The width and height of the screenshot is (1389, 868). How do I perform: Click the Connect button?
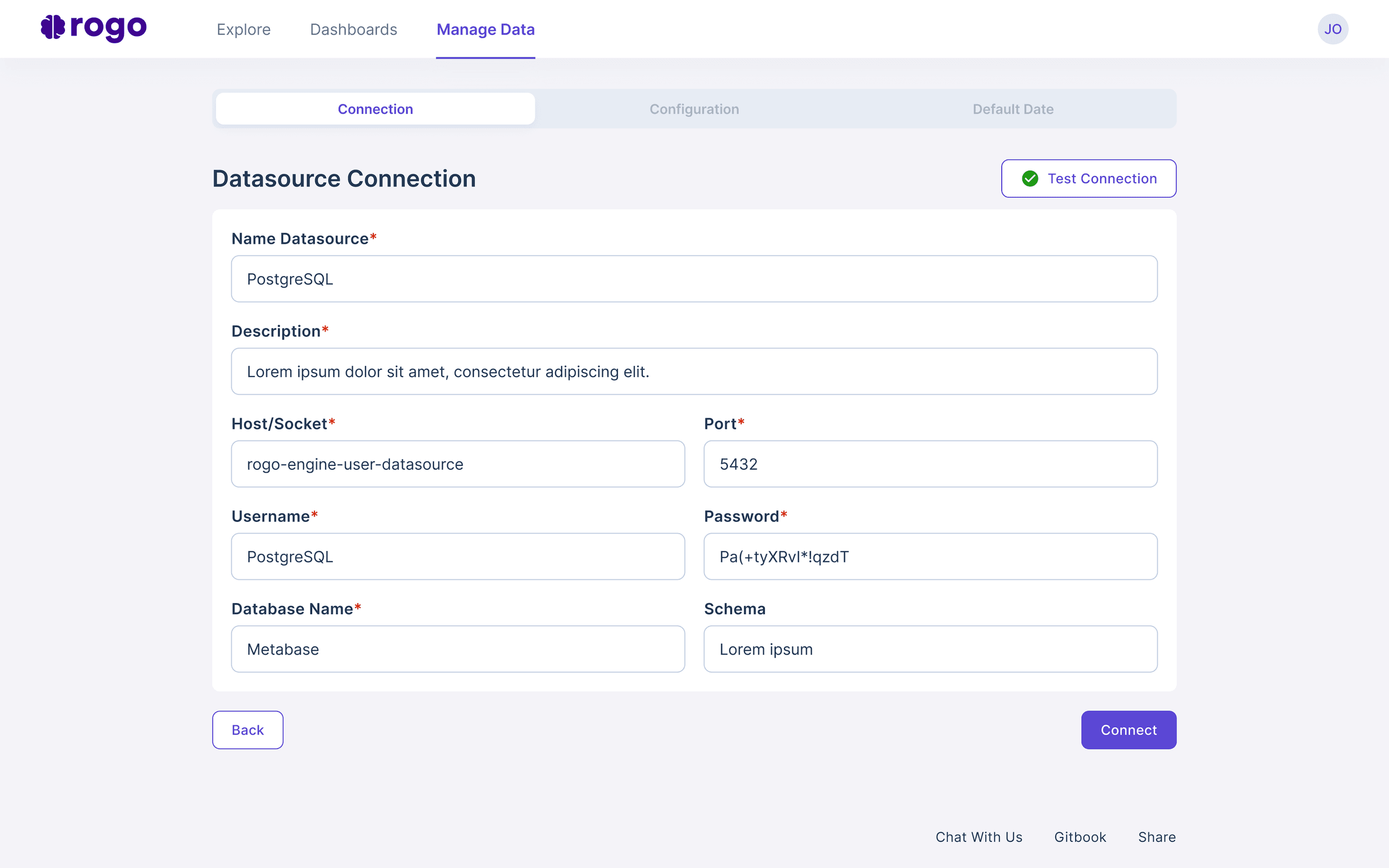pos(1128,730)
